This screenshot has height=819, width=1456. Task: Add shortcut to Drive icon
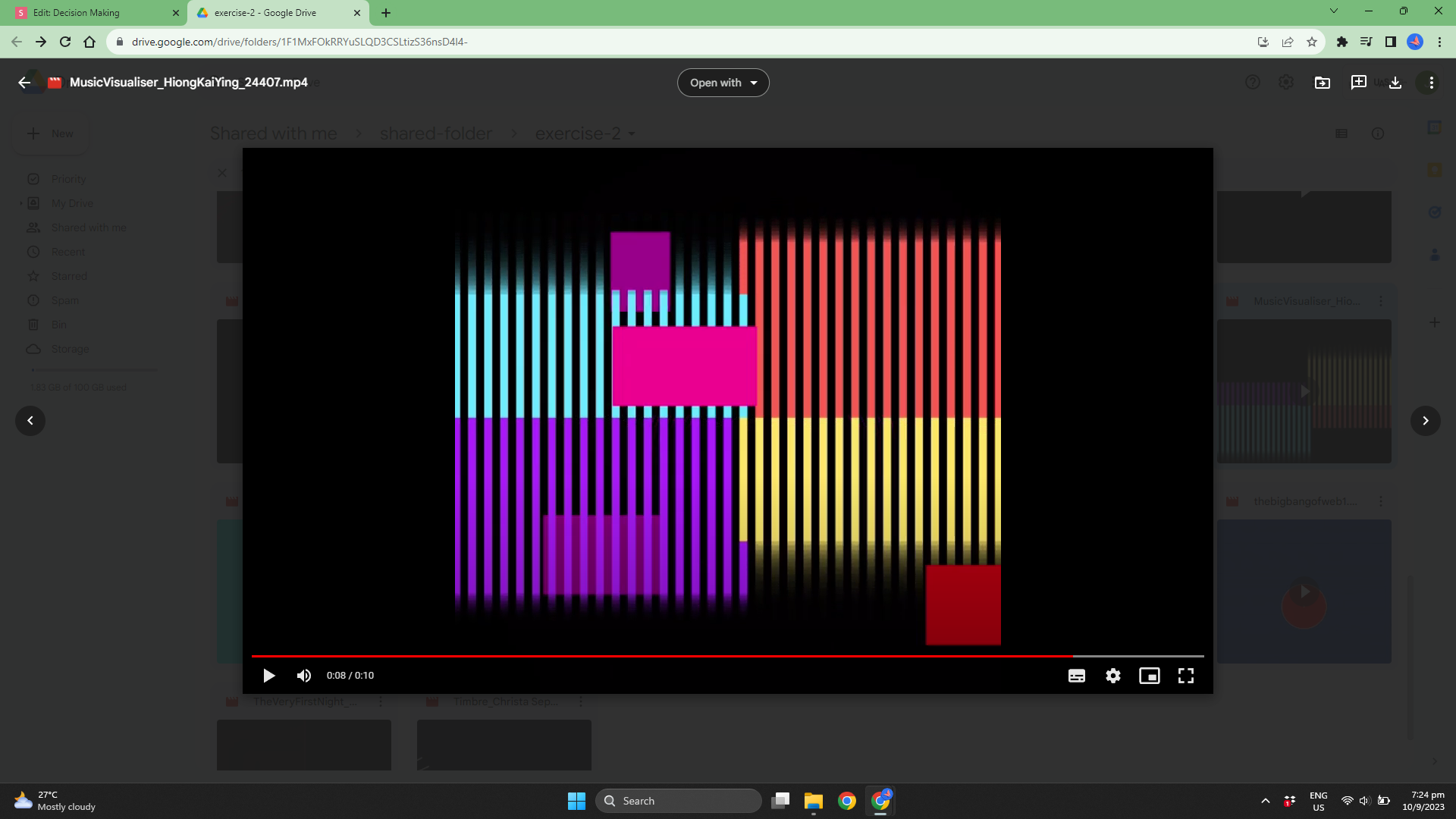point(1322,83)
